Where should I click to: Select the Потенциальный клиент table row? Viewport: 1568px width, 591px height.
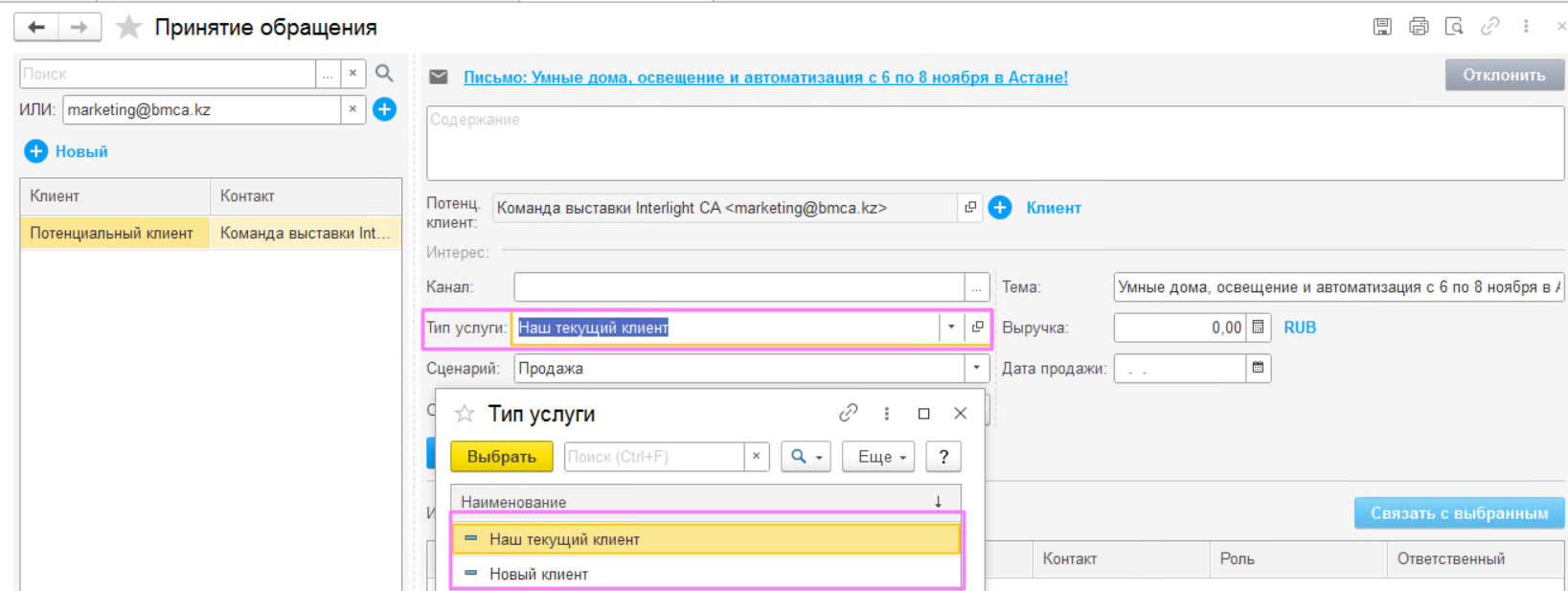112,233
